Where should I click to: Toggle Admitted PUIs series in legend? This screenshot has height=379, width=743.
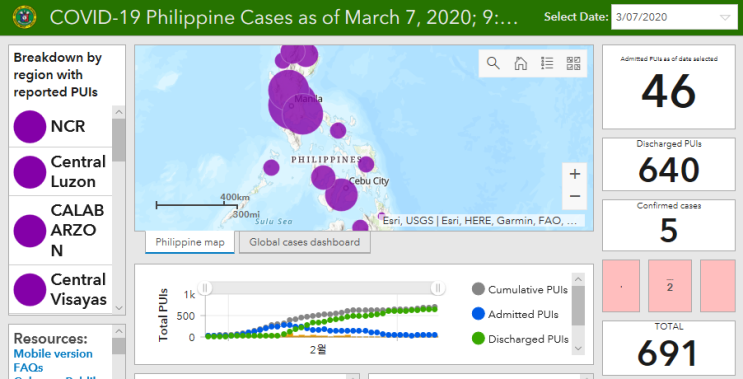[516, 314]
